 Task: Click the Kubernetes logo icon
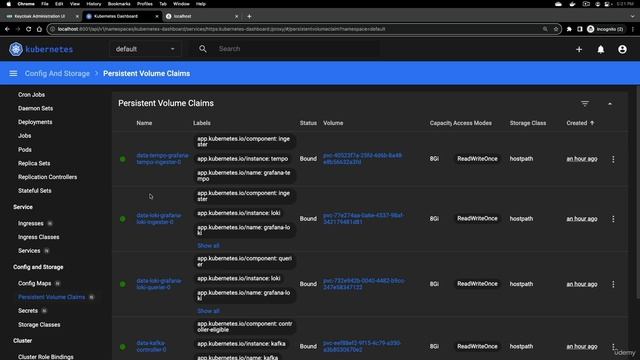pyautogui.click(x=16, y=49)
